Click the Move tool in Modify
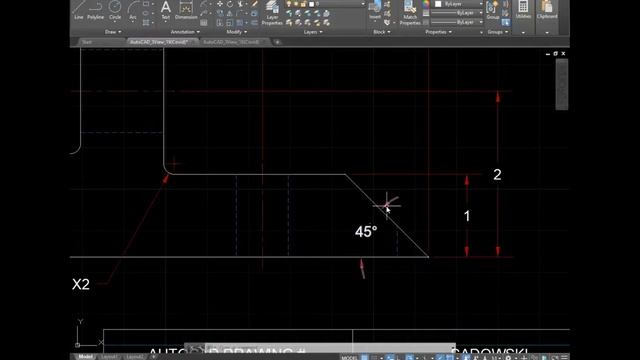Viewport: 640px width, 360px height. click(x=220, y=4)
